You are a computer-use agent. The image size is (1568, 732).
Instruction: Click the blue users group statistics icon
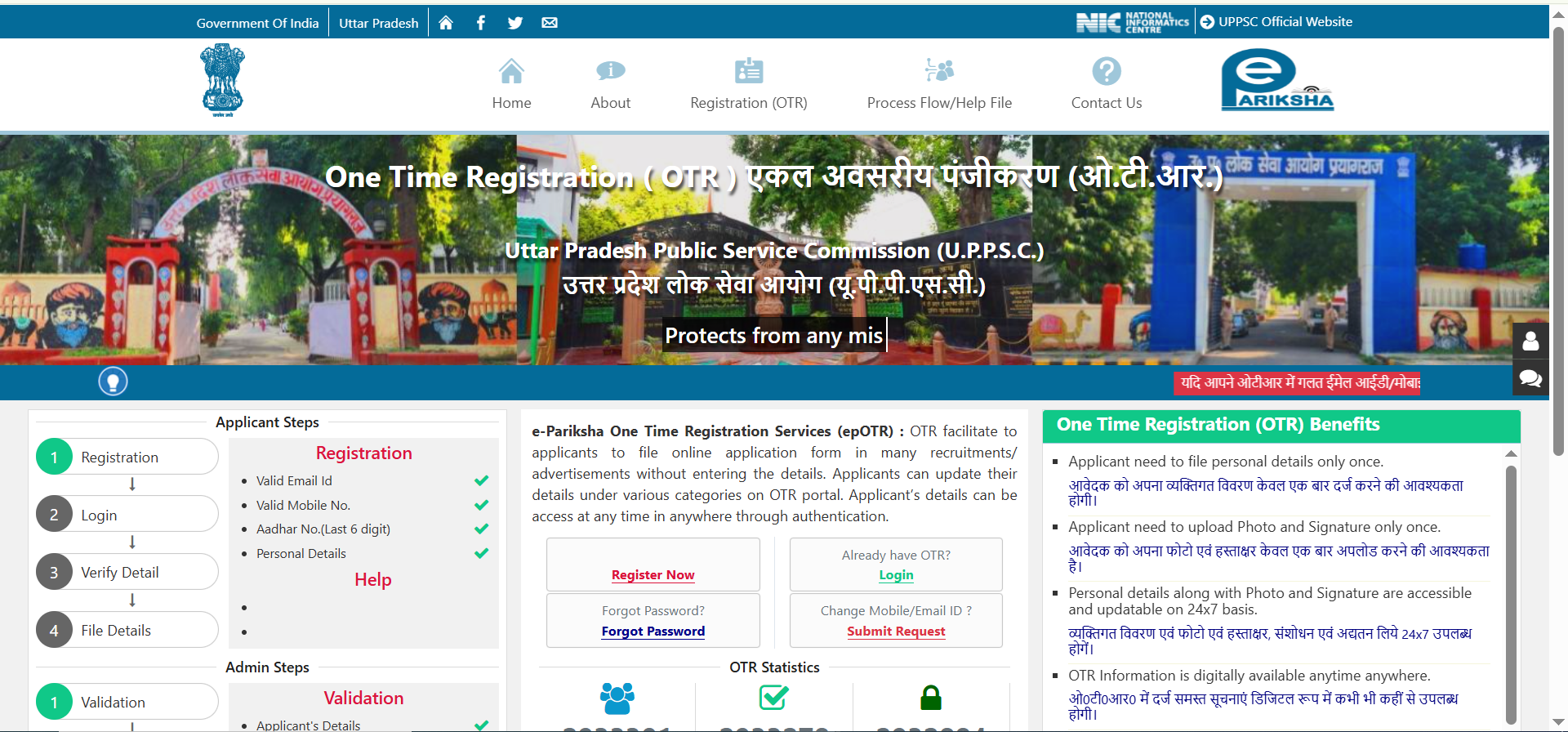click(617, 699)
